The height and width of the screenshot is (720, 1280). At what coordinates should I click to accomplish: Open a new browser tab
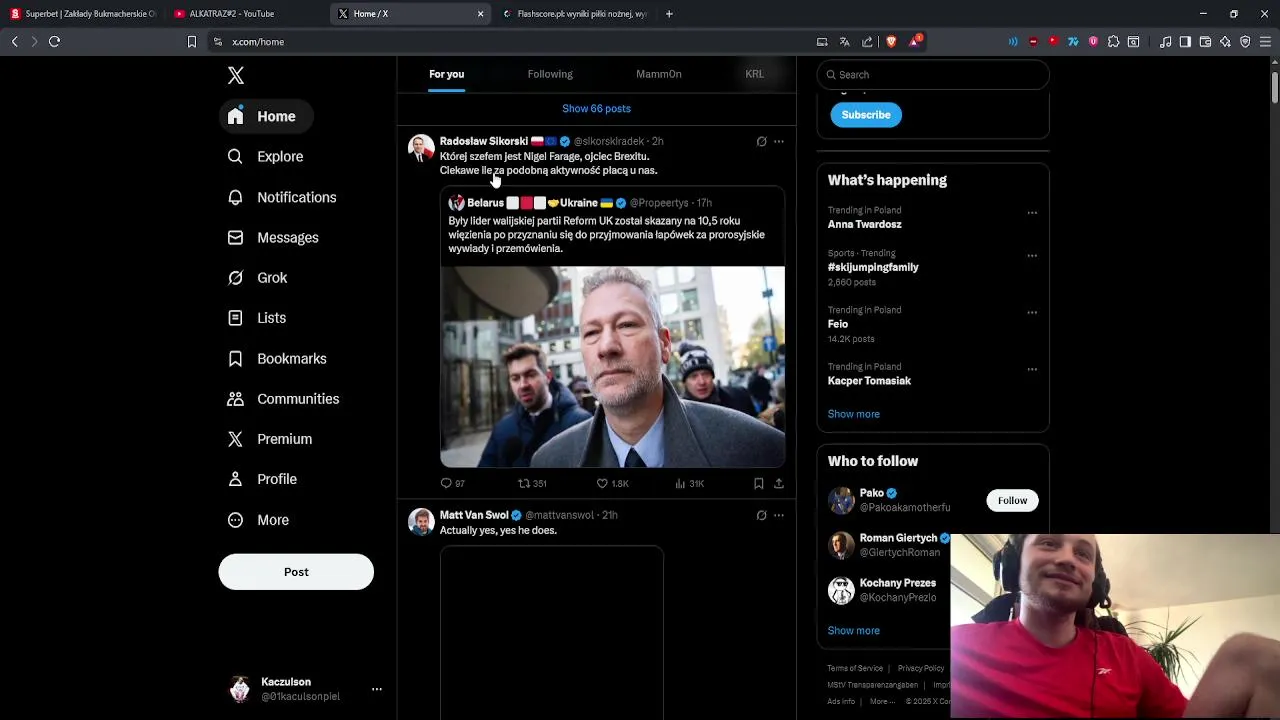(669, 14)
